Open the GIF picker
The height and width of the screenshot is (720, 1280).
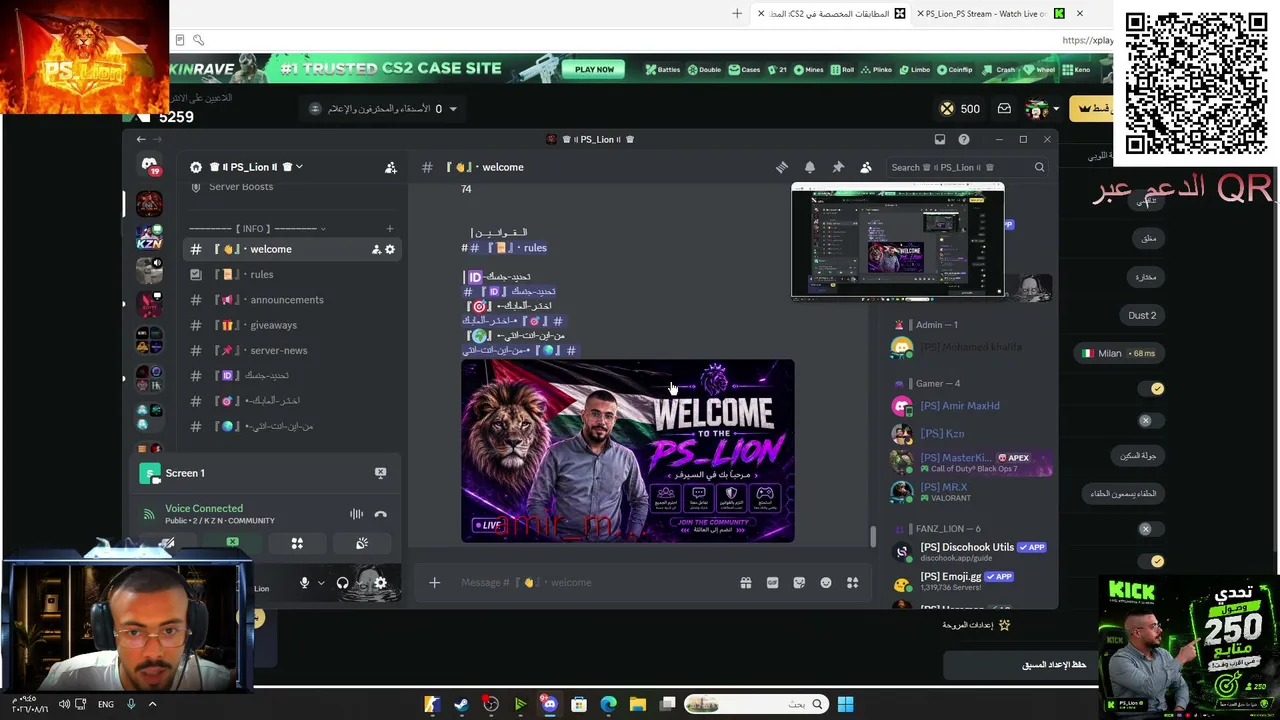point(772,583)
